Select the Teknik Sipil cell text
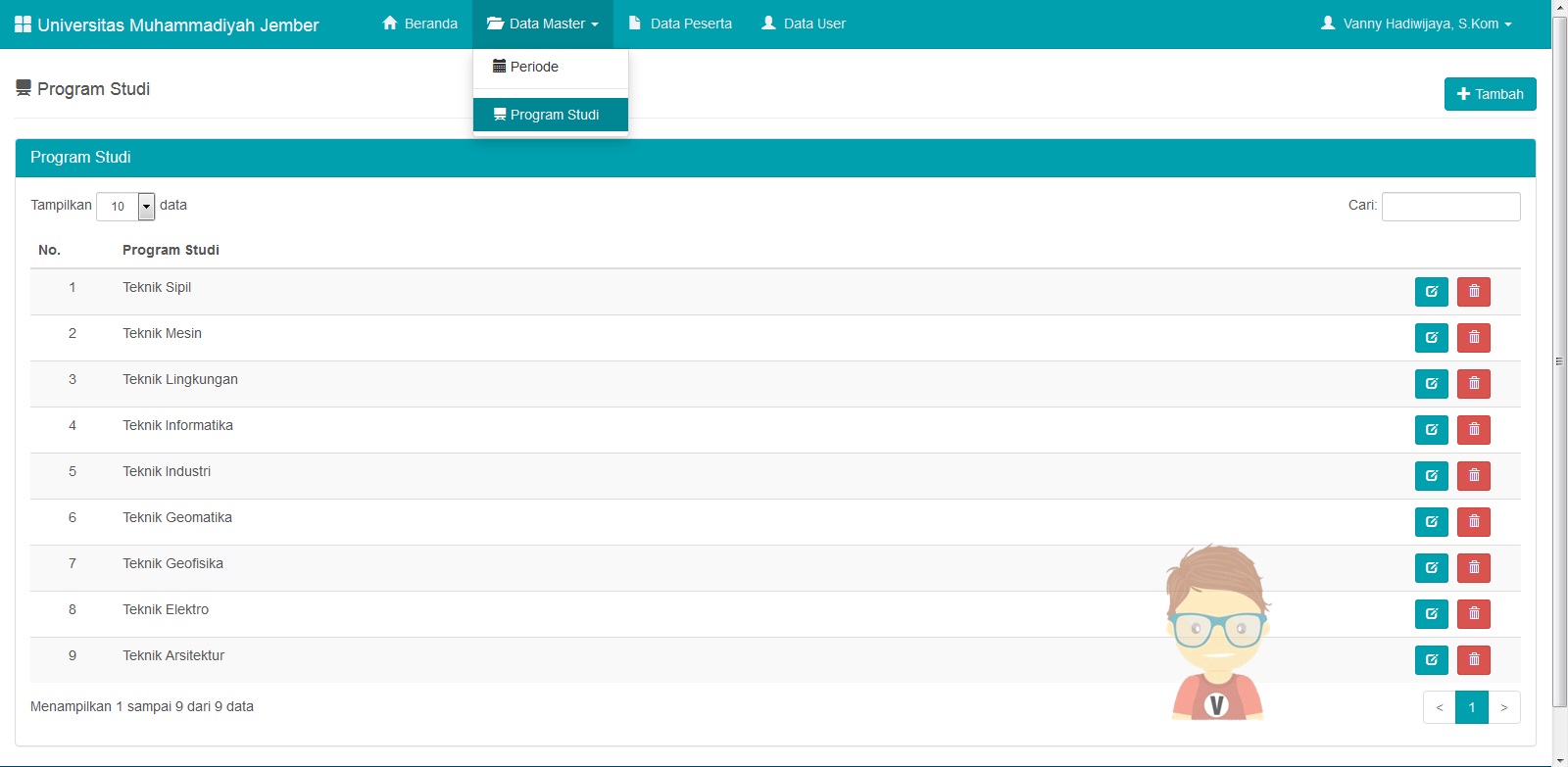Viewport: 1568px width, 767px height. tap(157, 287)
